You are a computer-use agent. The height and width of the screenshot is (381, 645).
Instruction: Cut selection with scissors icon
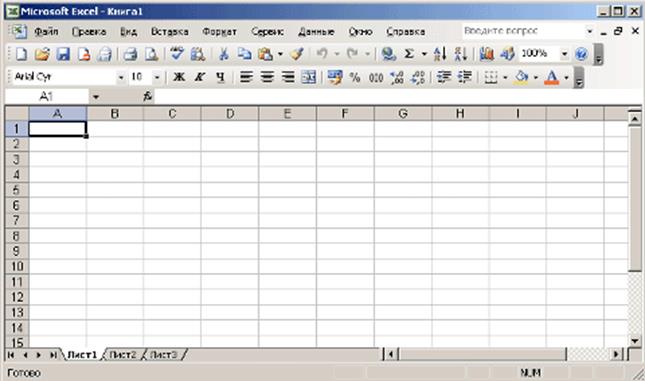223,54
